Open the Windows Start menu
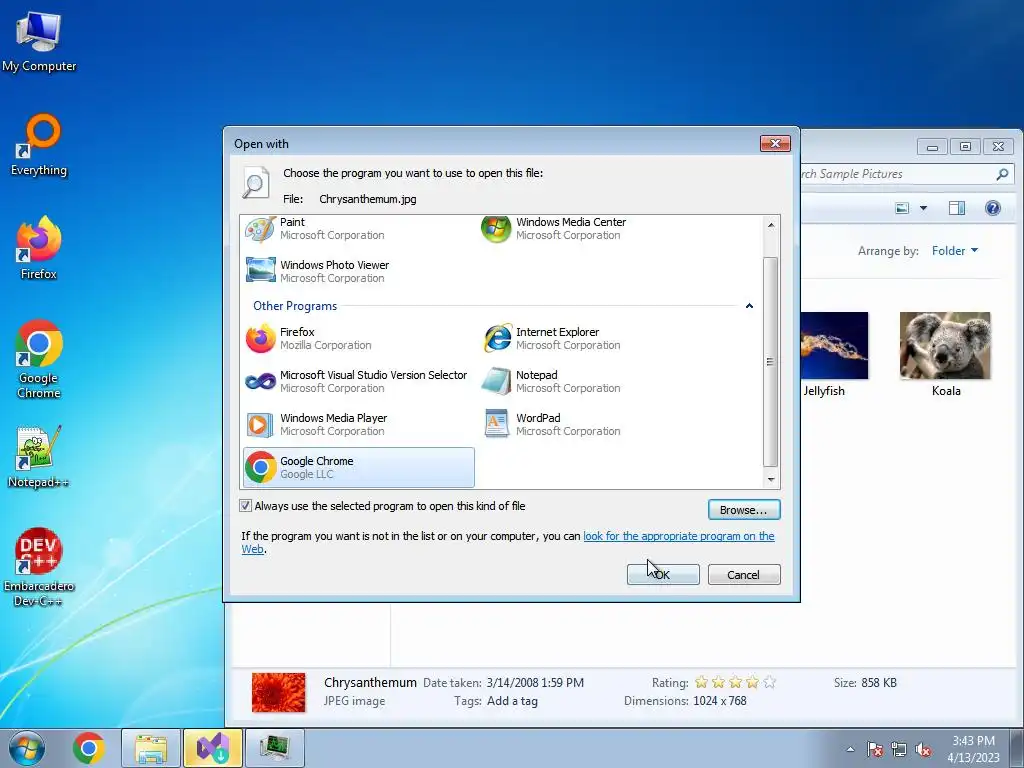 [27, 748]
